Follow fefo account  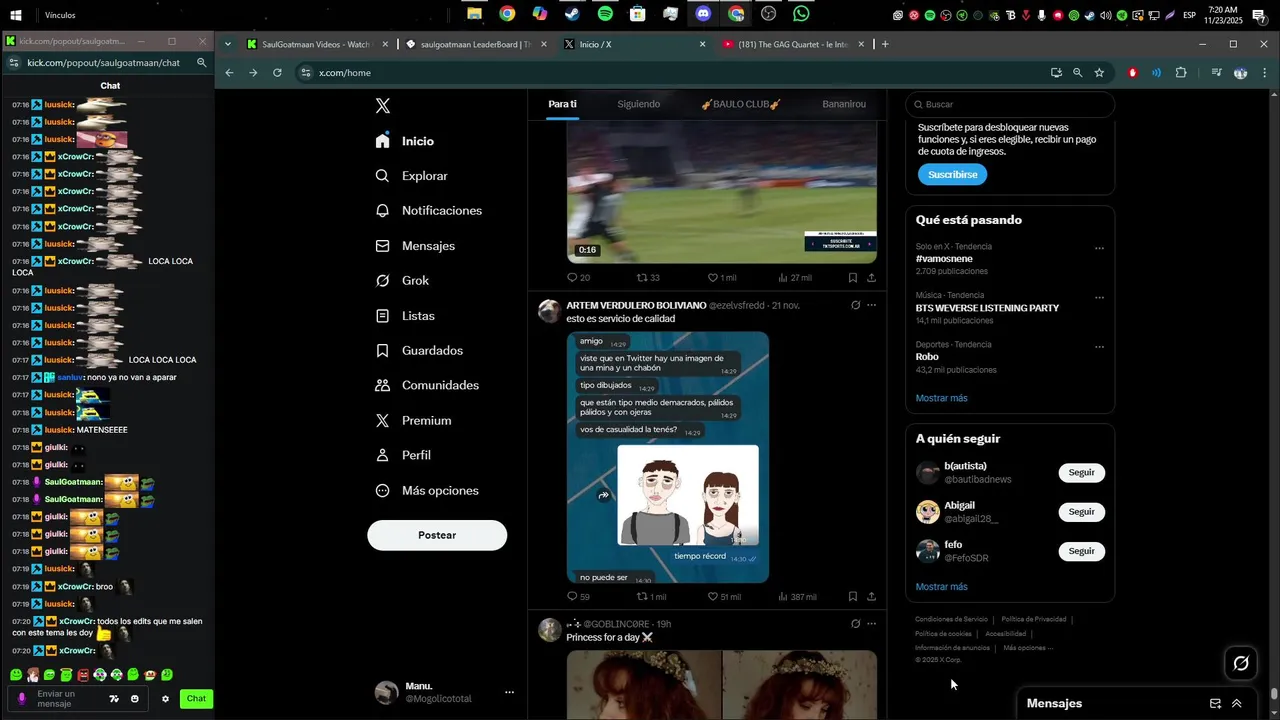coord(1081,551)
